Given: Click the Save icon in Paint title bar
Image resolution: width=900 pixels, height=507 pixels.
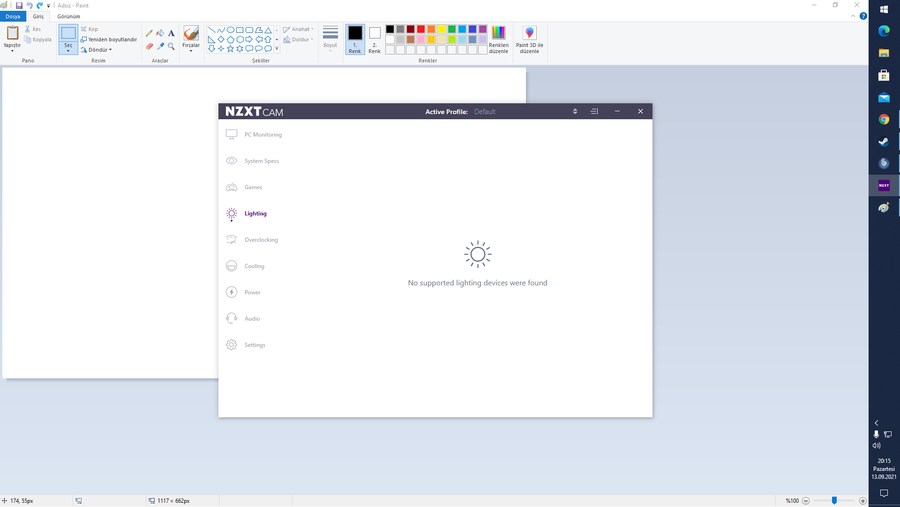Looking at the screenshot, I should coord(19,5).
